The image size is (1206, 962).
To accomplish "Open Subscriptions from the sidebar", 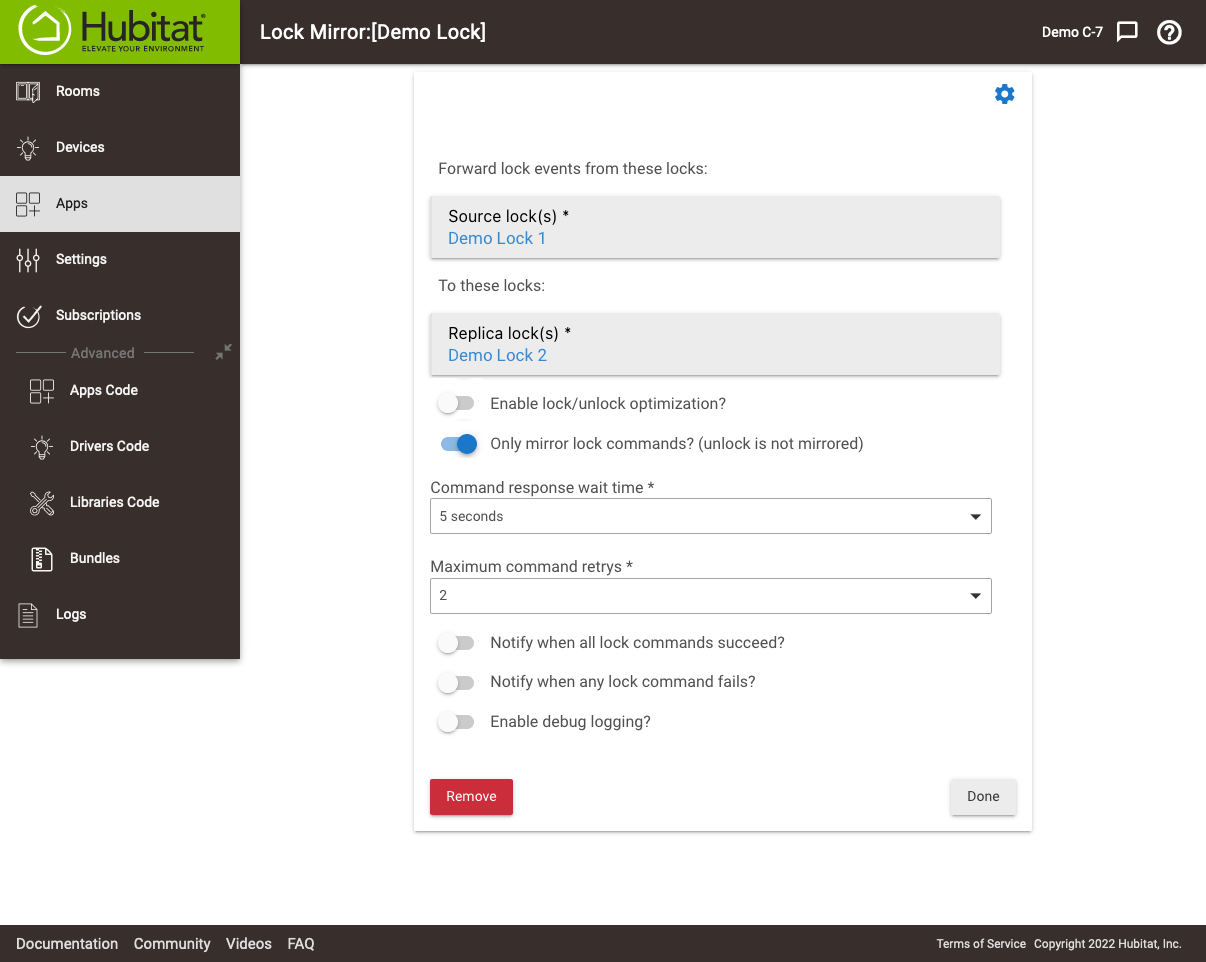I will (120, 316).
